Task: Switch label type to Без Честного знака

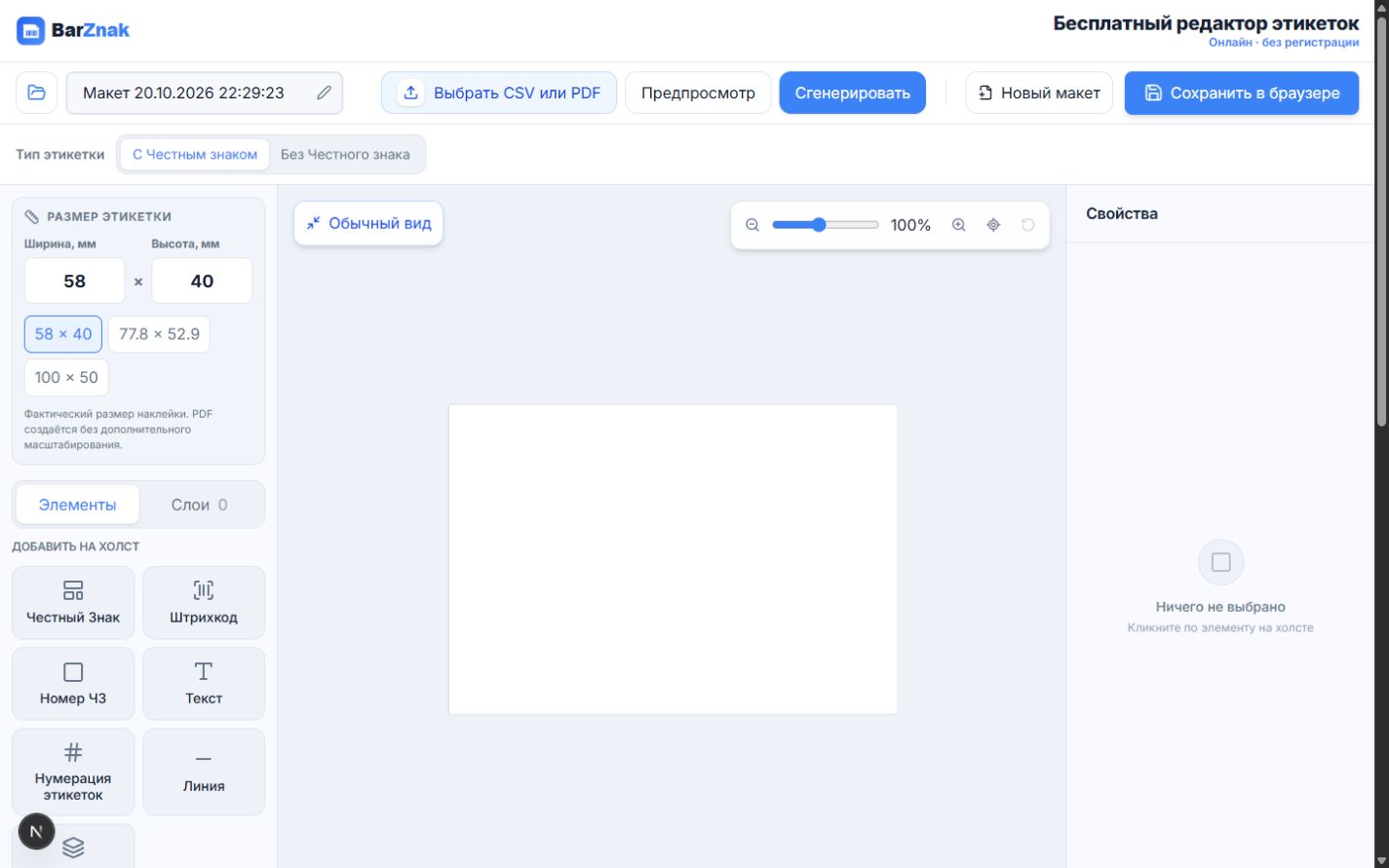Action: (345, 154)
